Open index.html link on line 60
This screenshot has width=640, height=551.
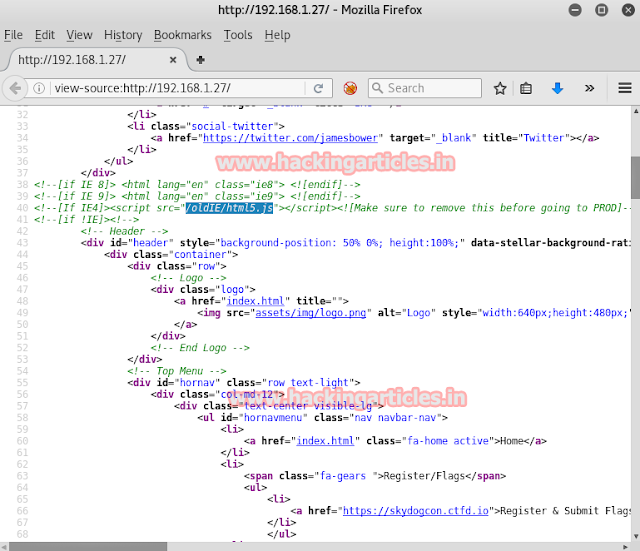pyautogui.click(x=325, y=441)
